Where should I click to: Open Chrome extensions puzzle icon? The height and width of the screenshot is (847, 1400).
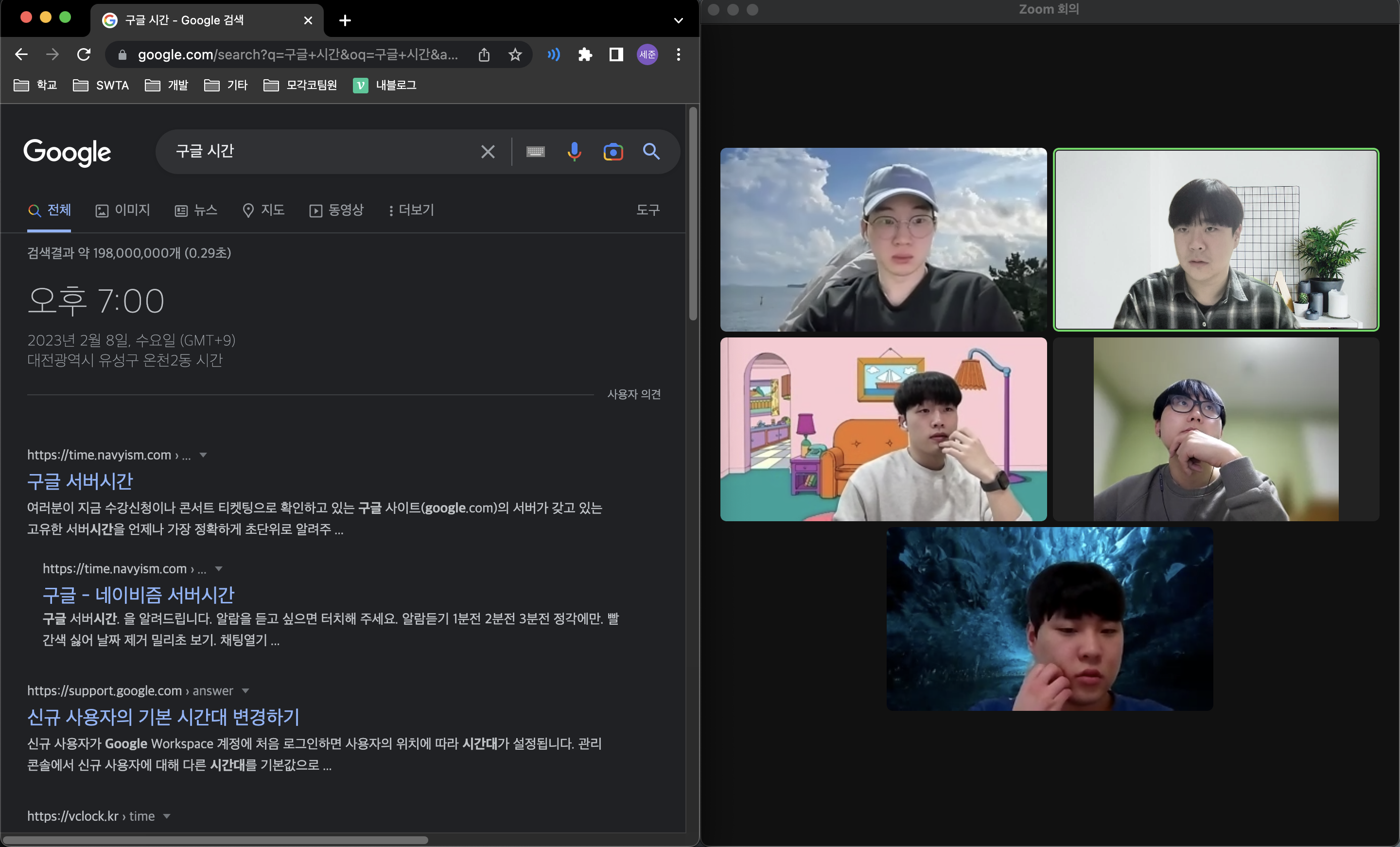coord(585,54)
